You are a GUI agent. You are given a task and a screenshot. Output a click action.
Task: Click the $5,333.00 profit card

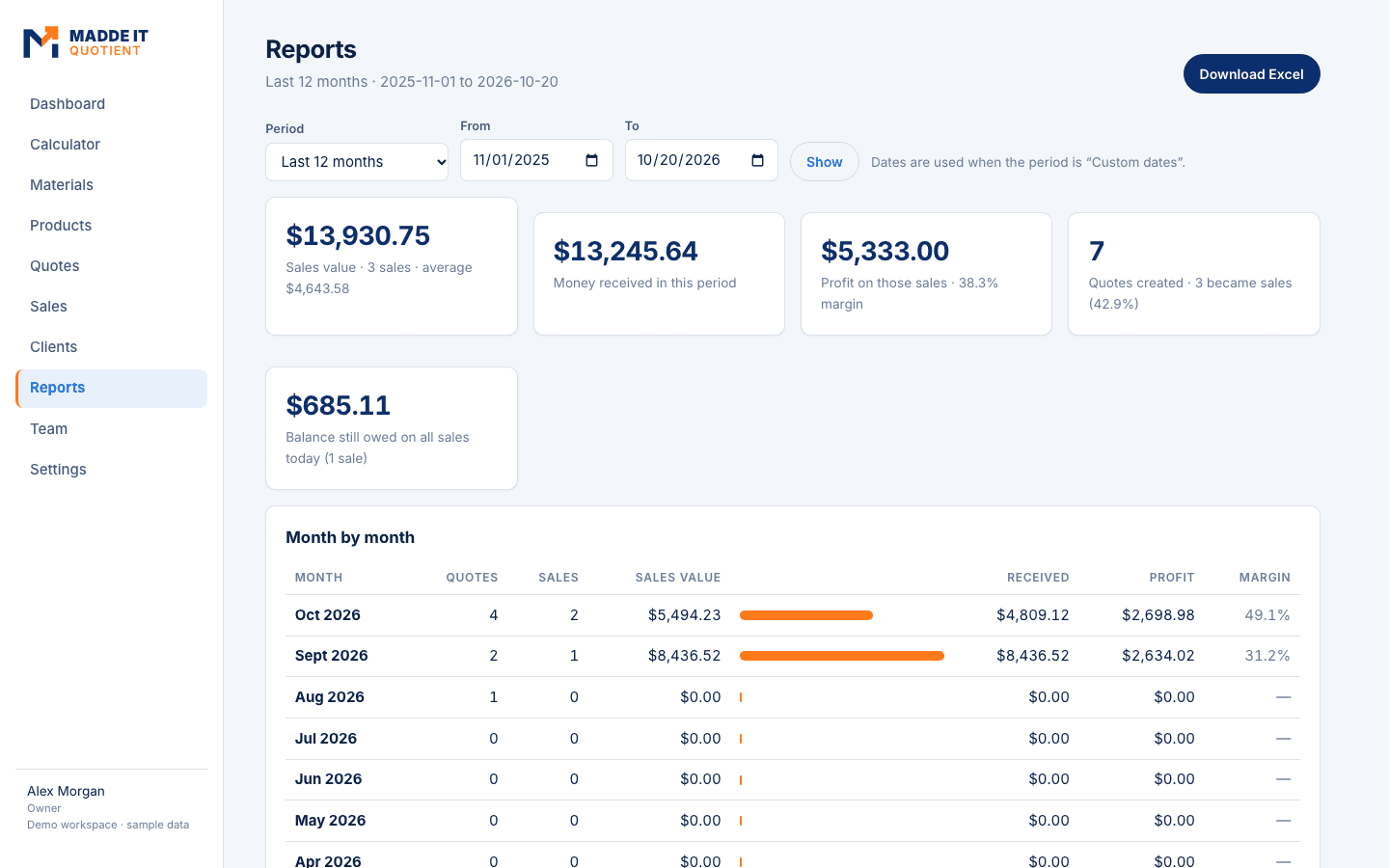[926, 274]
